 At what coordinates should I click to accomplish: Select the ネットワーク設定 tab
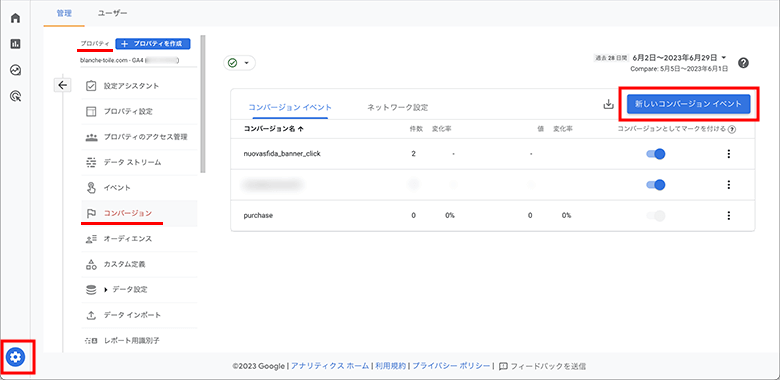pos(397,107)
